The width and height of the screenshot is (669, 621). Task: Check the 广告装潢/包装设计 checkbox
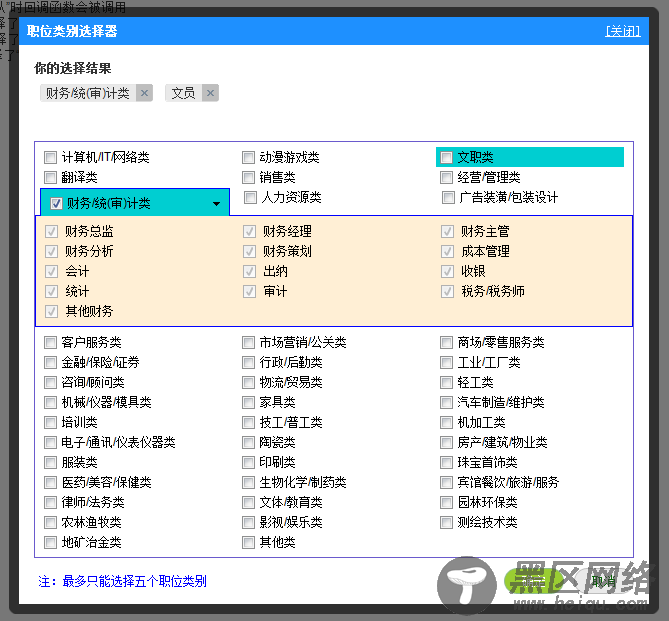tap(448, 198)
